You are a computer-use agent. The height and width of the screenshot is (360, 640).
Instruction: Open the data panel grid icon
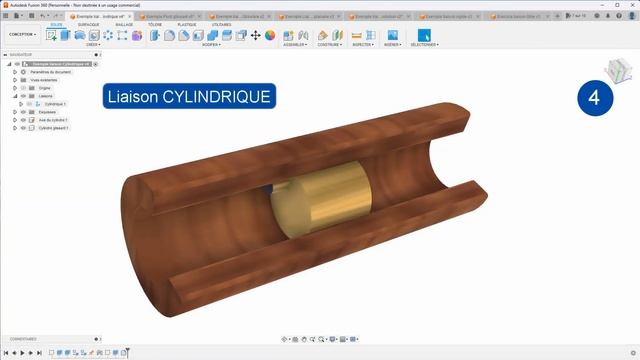pyautogui.click(x=6, y=16)
